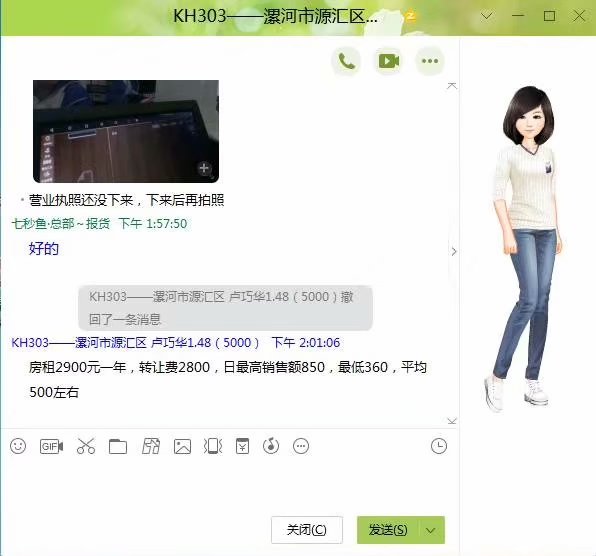Send a window shake nudge
The width and height of the screenshot is (596, 556).
click(213, 446)
